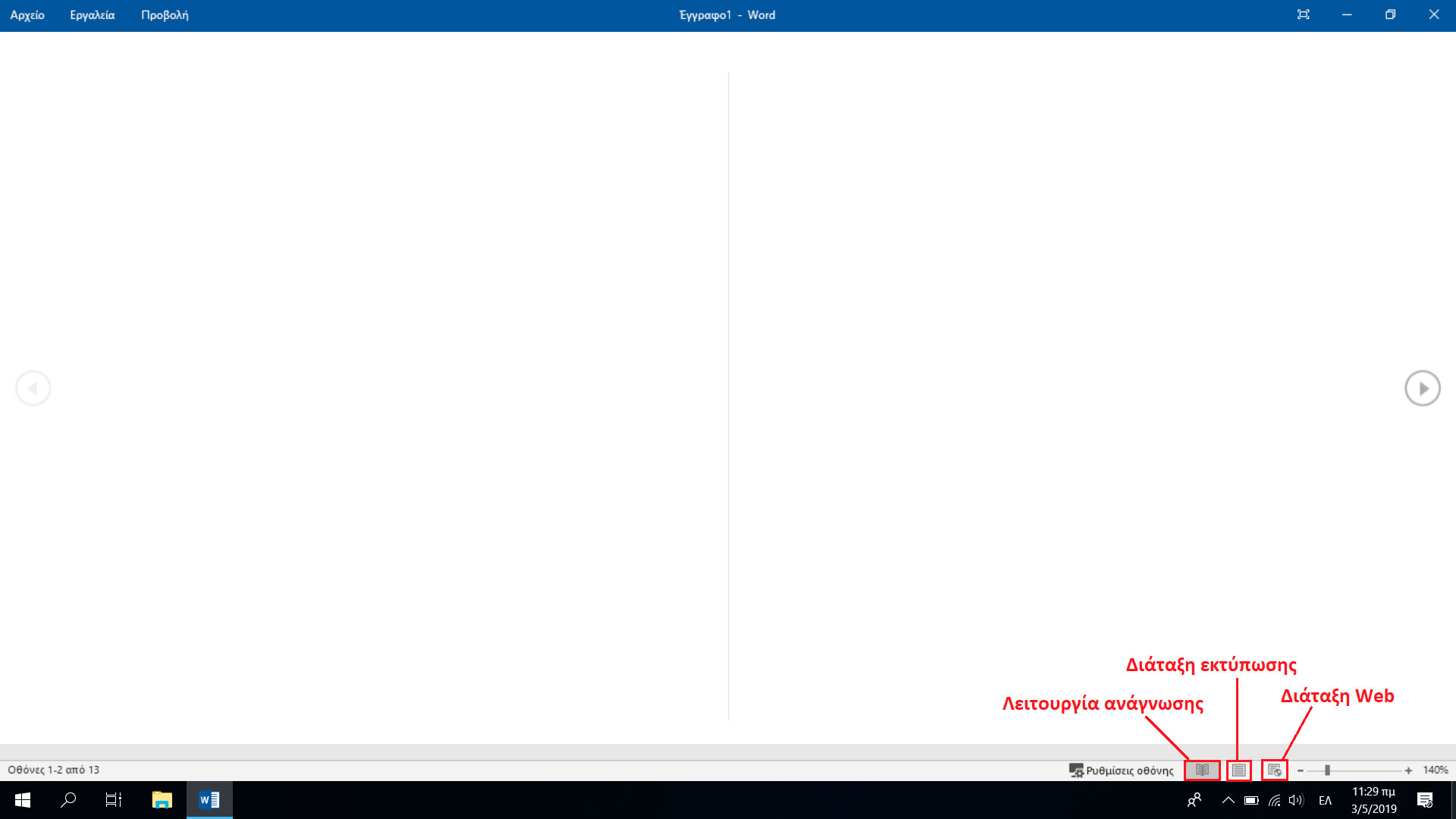Go to the previous screen arrow
The image size is (1456, 819).
pyautogui.click(x=33, y=388)
